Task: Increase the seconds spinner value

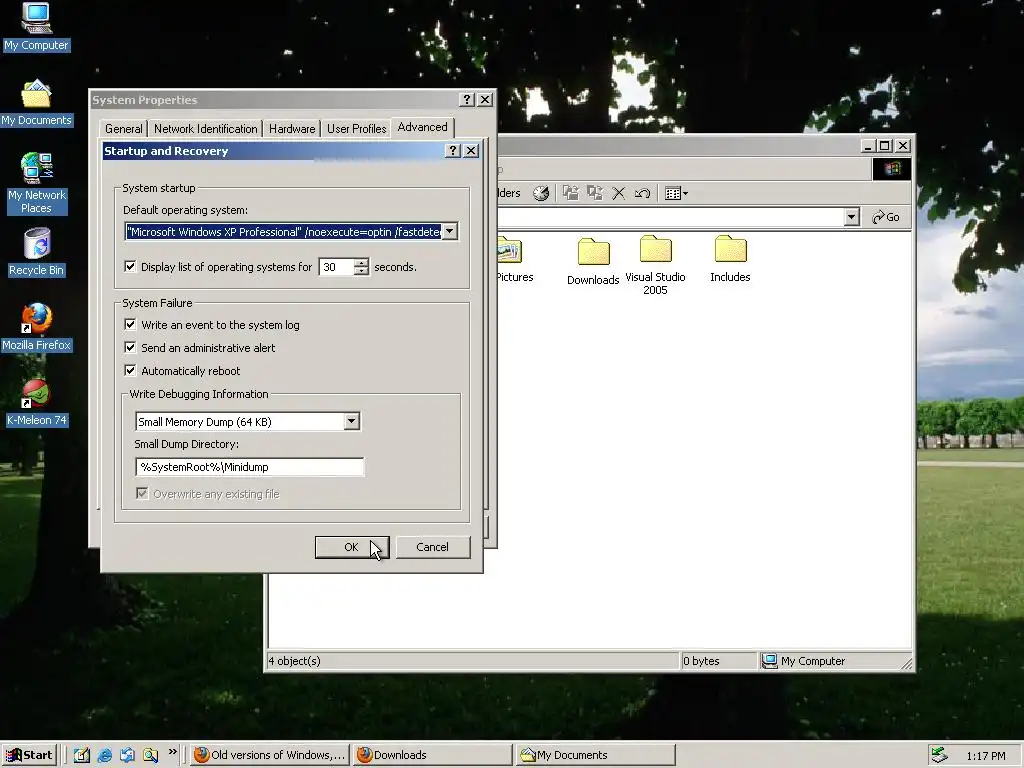Action: [x=361, y=263]
